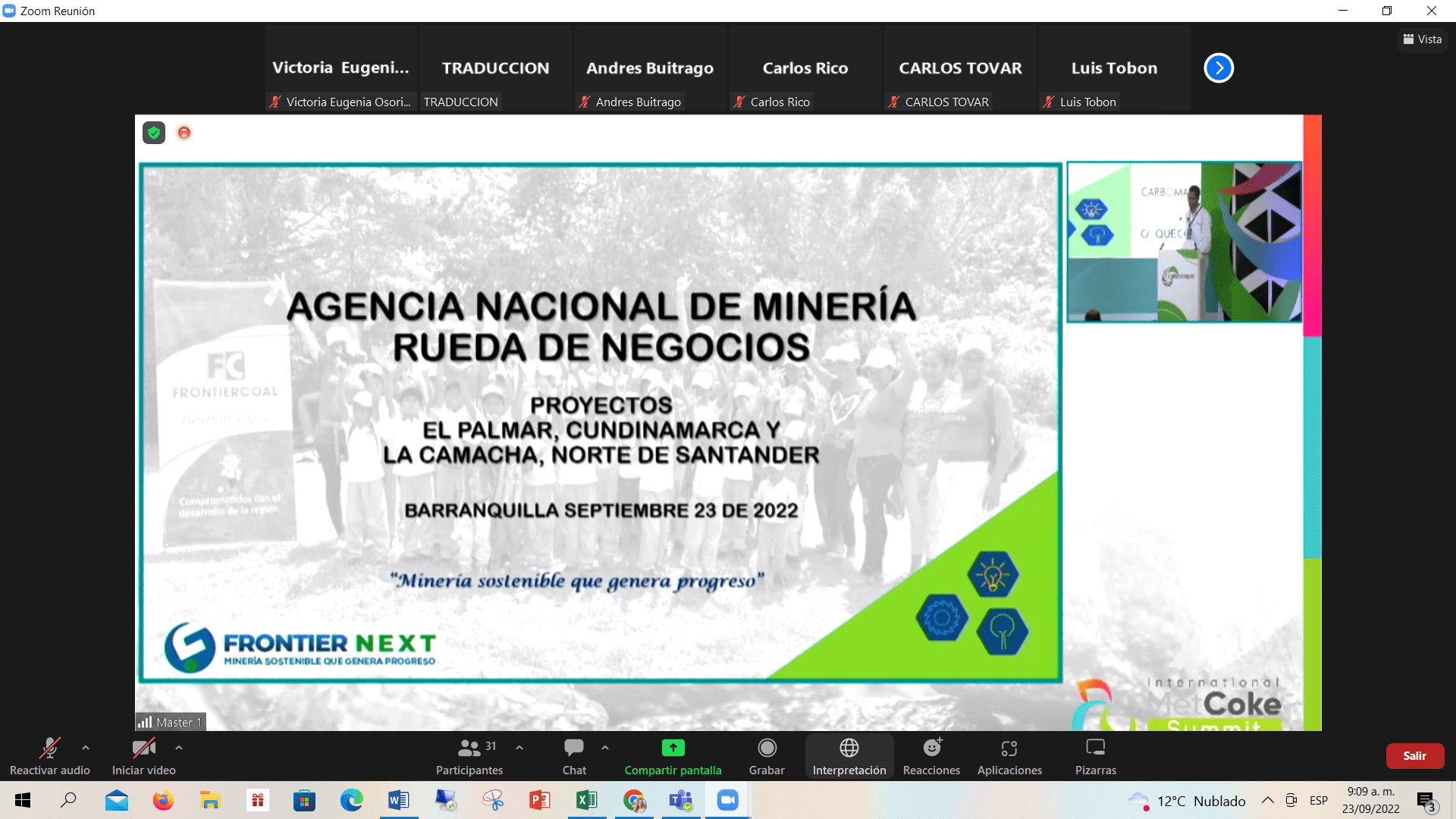Viewport: 1456px width, 819px height.
Task: Select Andres Buitrago participant thumbnail
Action: 651,68
